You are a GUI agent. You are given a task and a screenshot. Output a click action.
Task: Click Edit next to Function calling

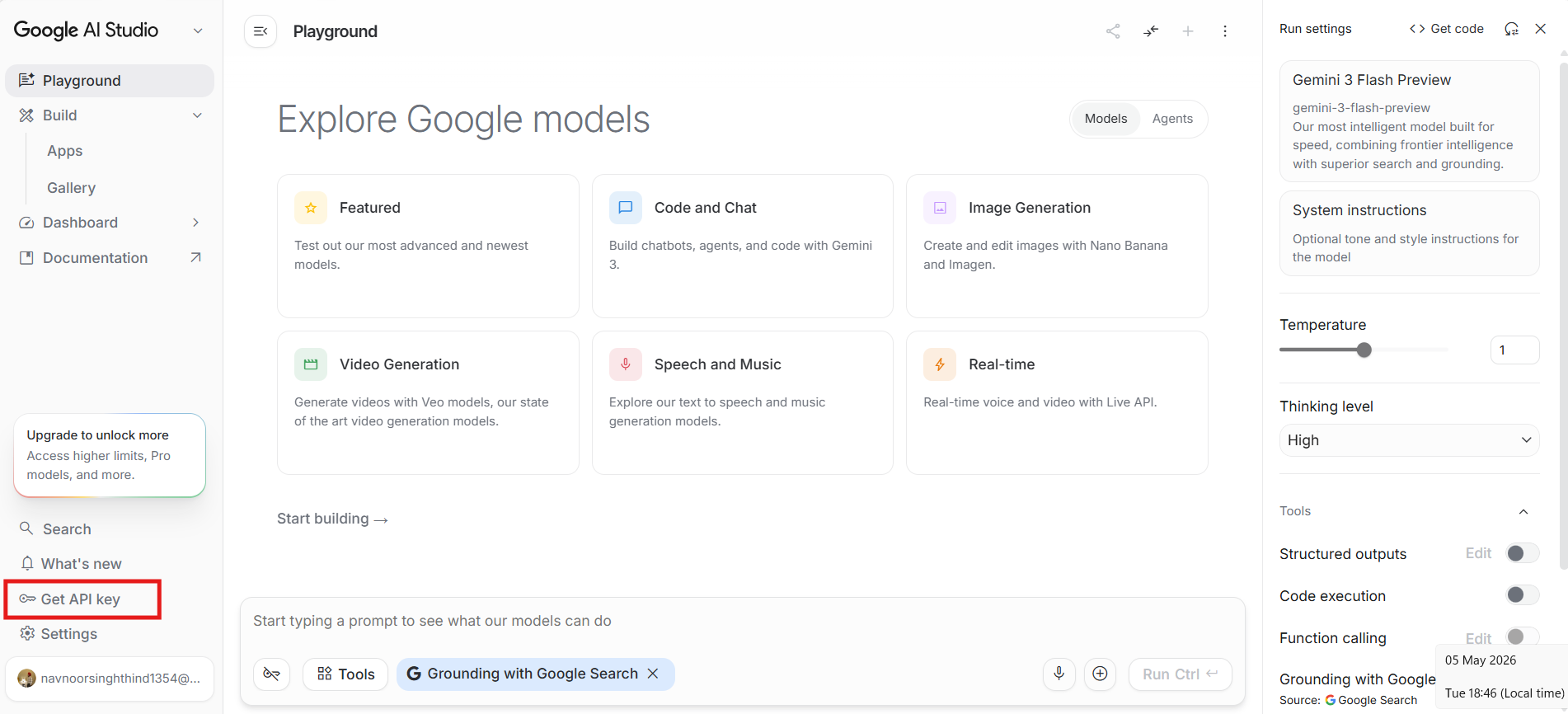[1478, 638]
